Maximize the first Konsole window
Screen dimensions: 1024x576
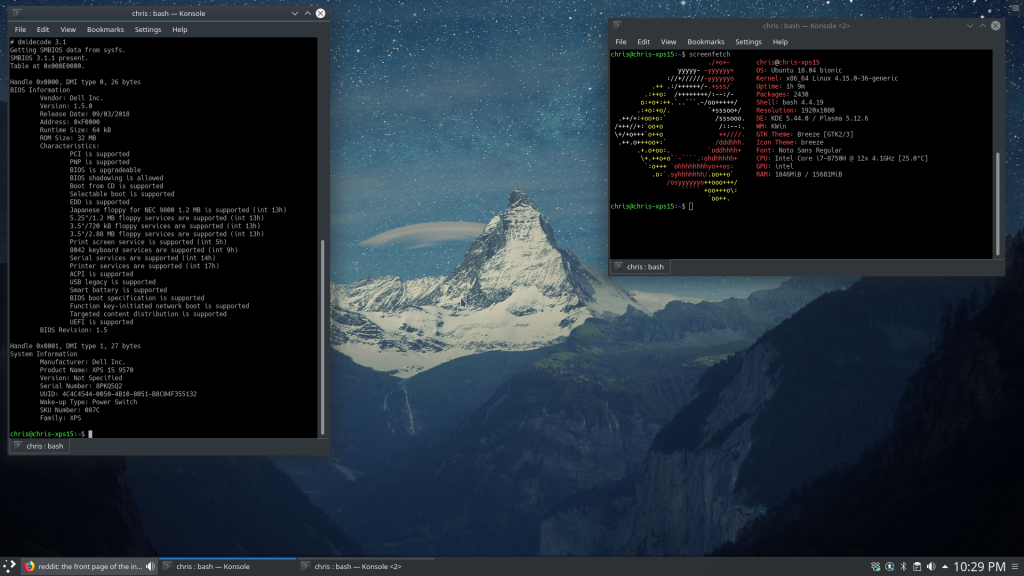click(308, 13)
